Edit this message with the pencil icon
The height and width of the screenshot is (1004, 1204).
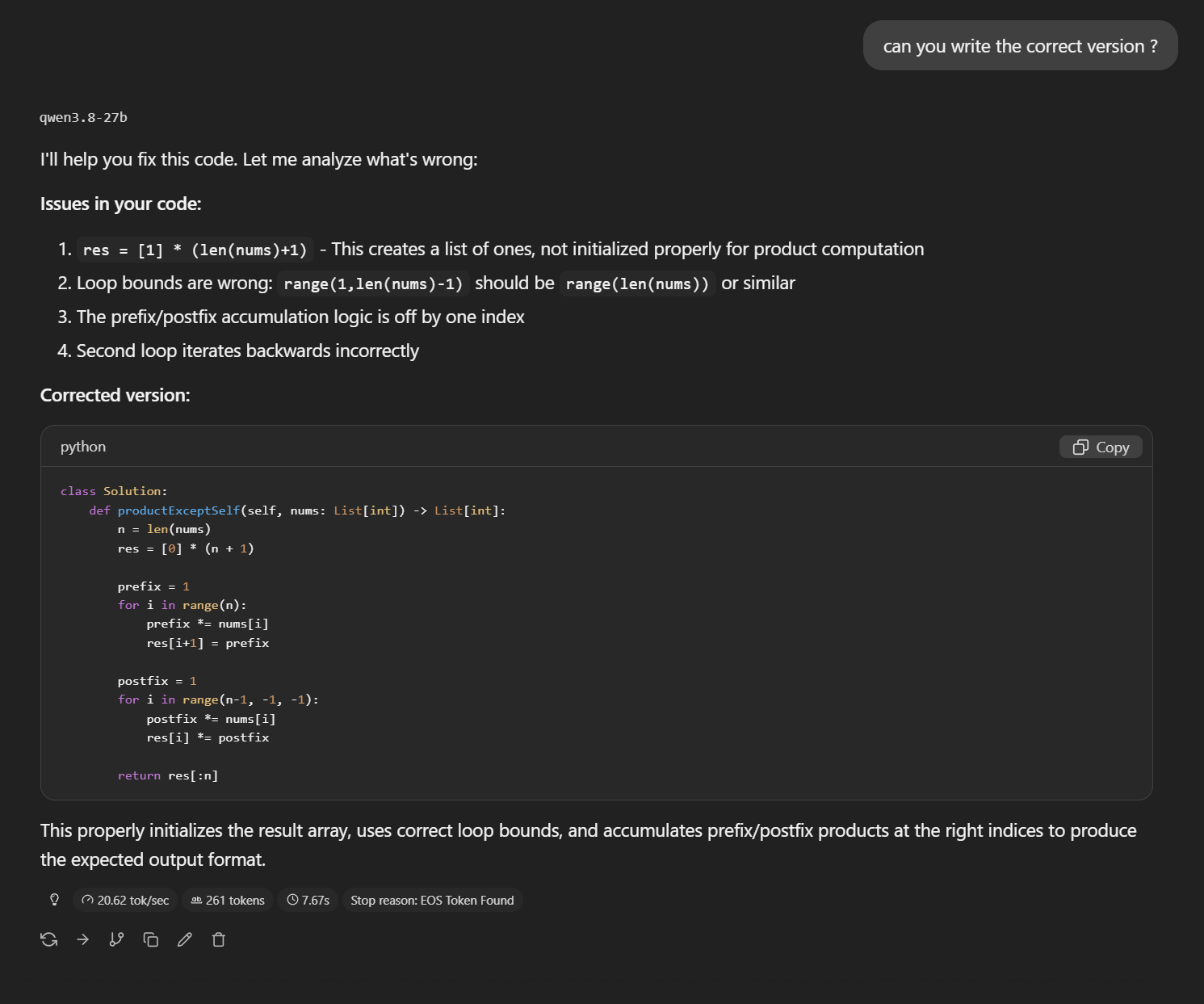point(185,939)
